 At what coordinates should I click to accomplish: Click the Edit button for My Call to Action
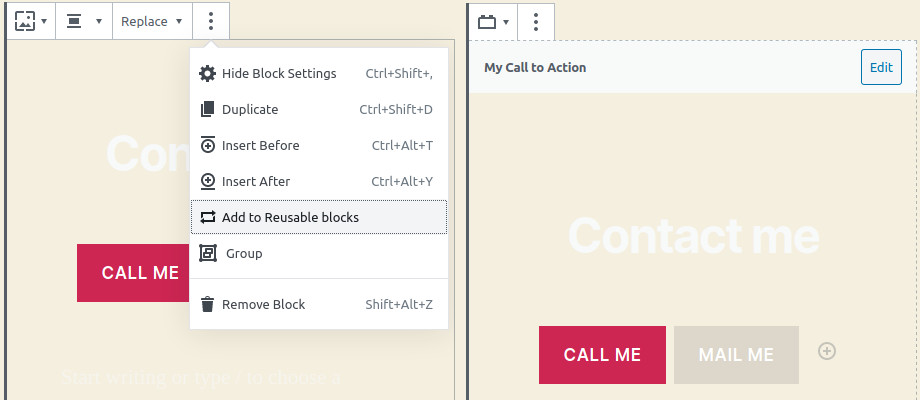click(x=880, y=68)
